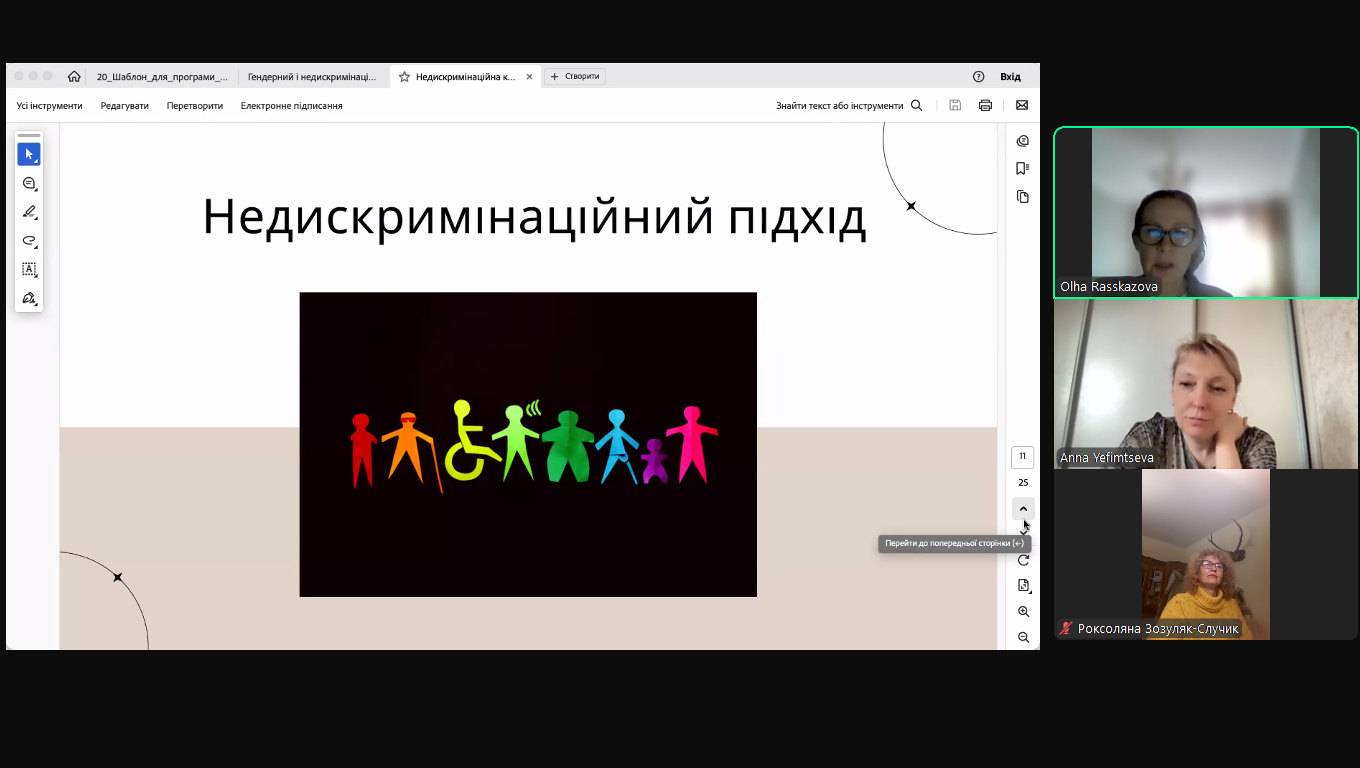Open the sign with pen tool
Viewport: 1360px width, 768px height.
(x=29, y=298)
